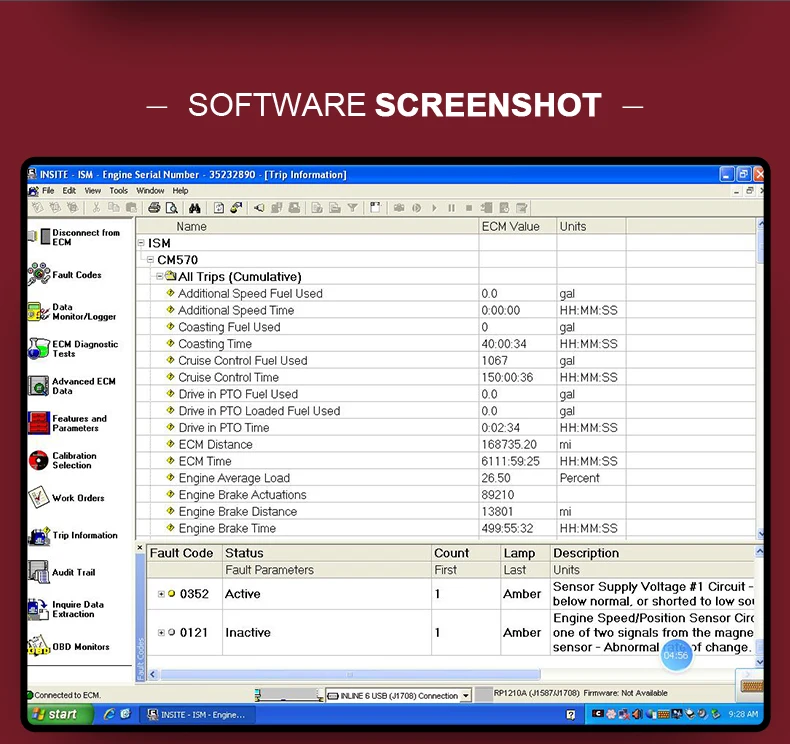Image resolution: width=790 pixels, height=744 pixels.
Task: Collapse the ISM tree node
Action: coord(141,243)
